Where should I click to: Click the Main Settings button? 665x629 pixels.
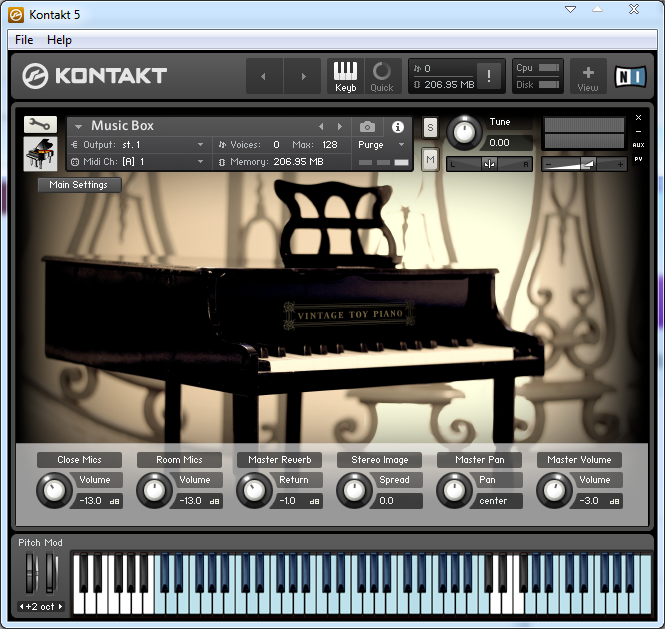(x=79, y=185)
